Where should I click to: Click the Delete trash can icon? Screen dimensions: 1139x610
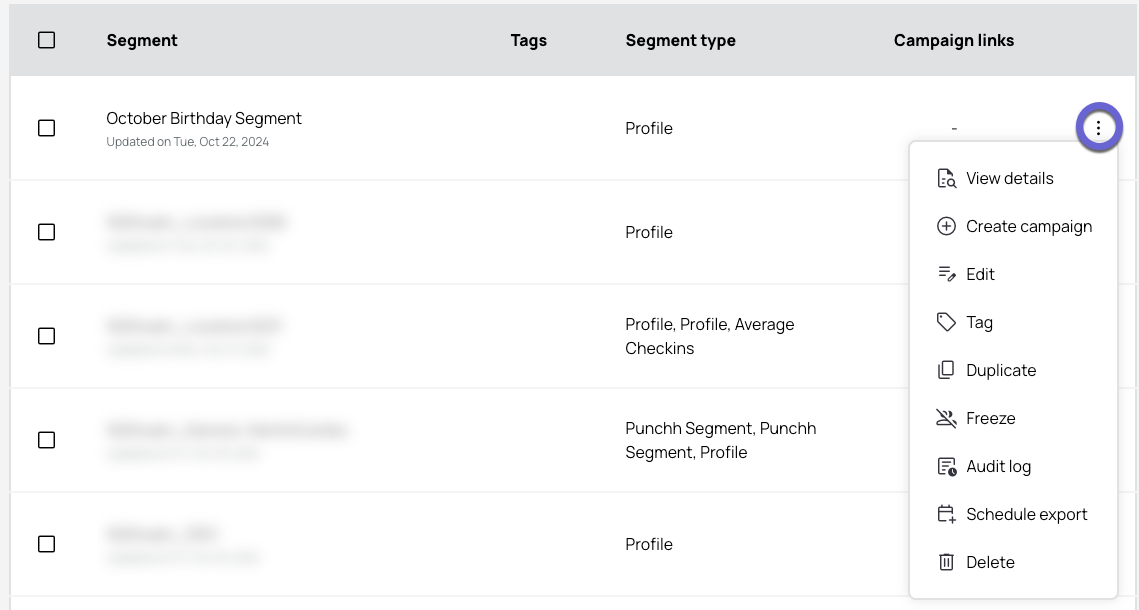[946, 562]
